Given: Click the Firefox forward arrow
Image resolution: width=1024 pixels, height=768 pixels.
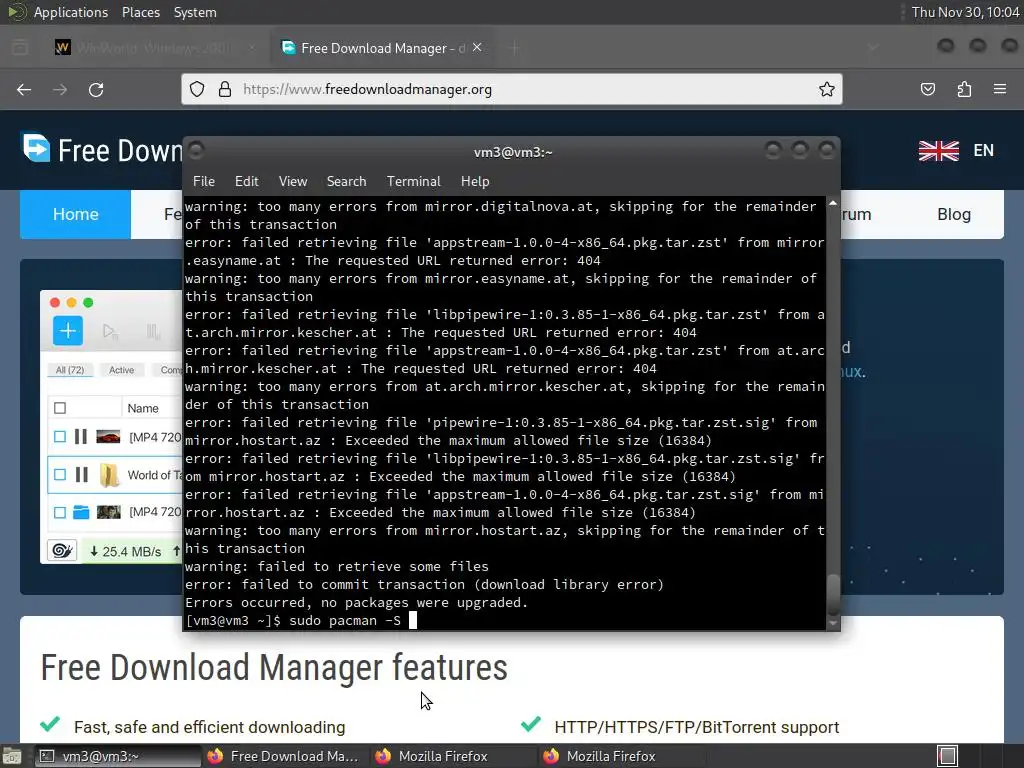Looking at the screenshot, I should pos(60,89).
